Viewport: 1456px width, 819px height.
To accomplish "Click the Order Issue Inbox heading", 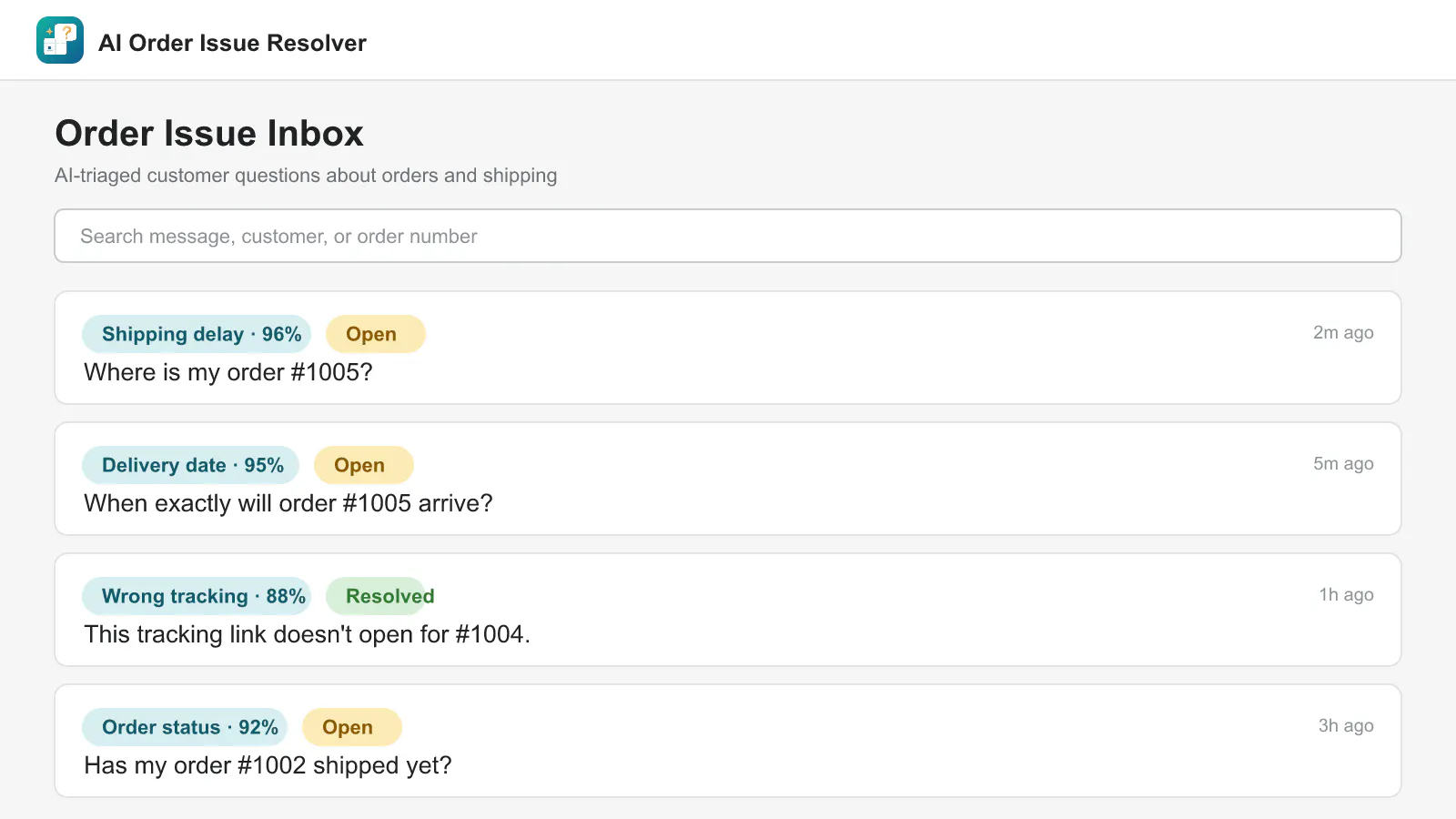I will [209, 133].
